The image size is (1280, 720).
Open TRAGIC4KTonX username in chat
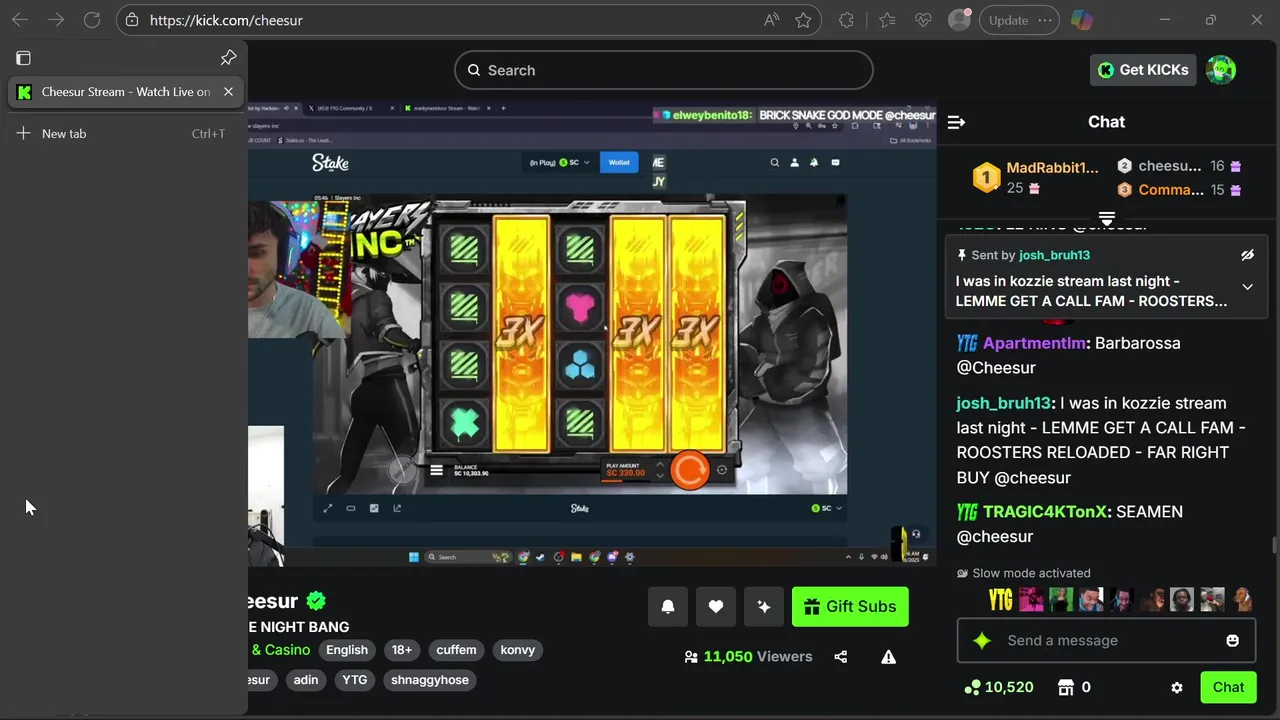tap(1045, 511)
